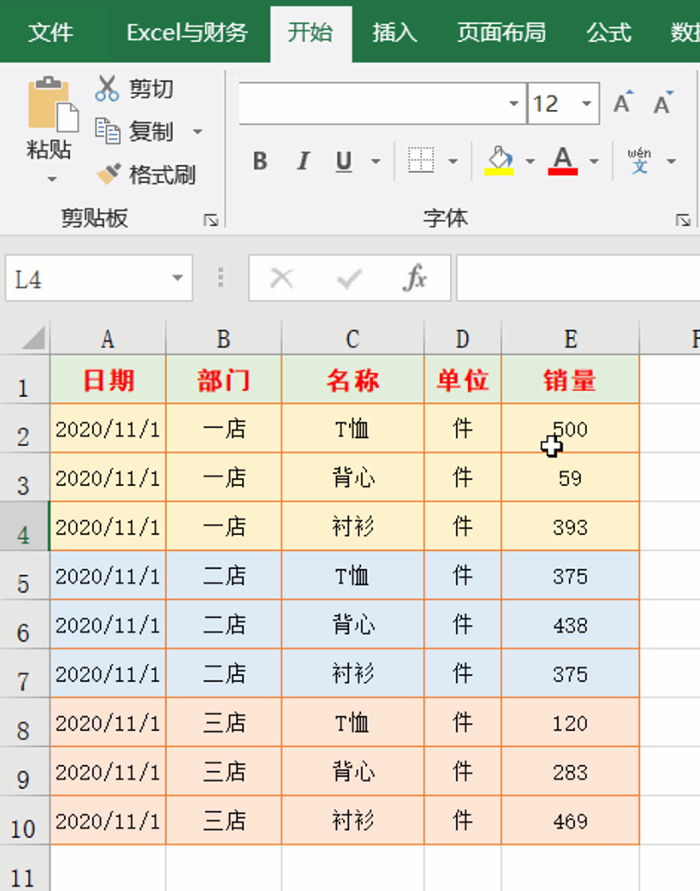Select column E header
Screen dimensions: 700x891
pos(570,339)
